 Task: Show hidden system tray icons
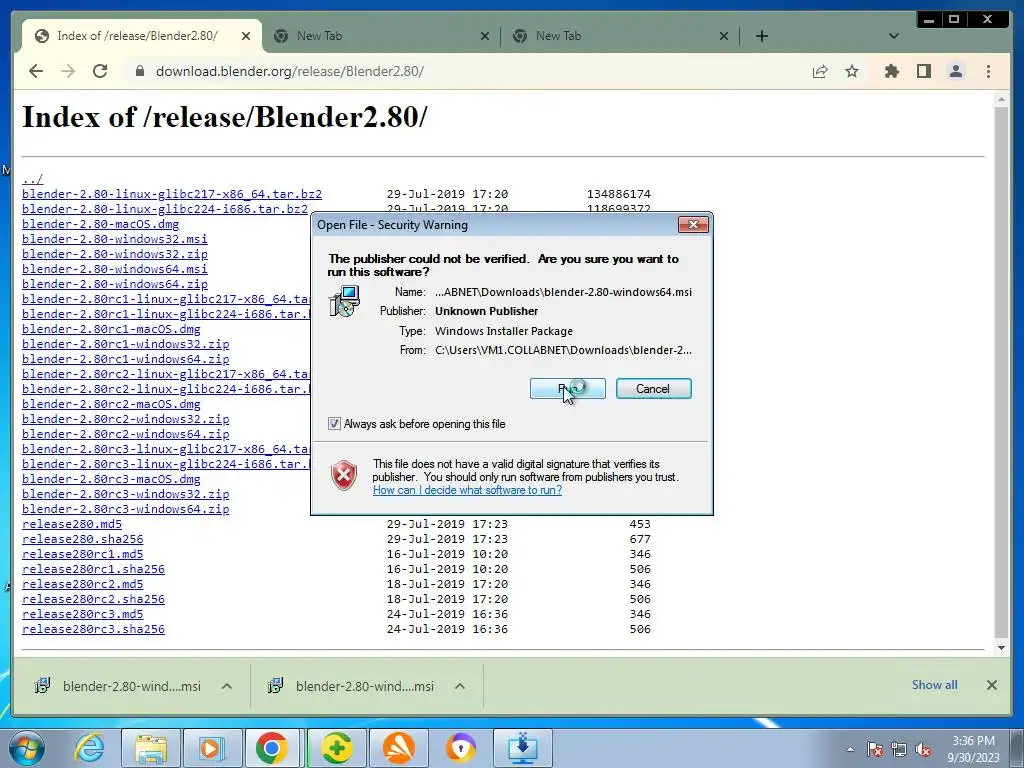pyautogui.click(x=850, y=749)
